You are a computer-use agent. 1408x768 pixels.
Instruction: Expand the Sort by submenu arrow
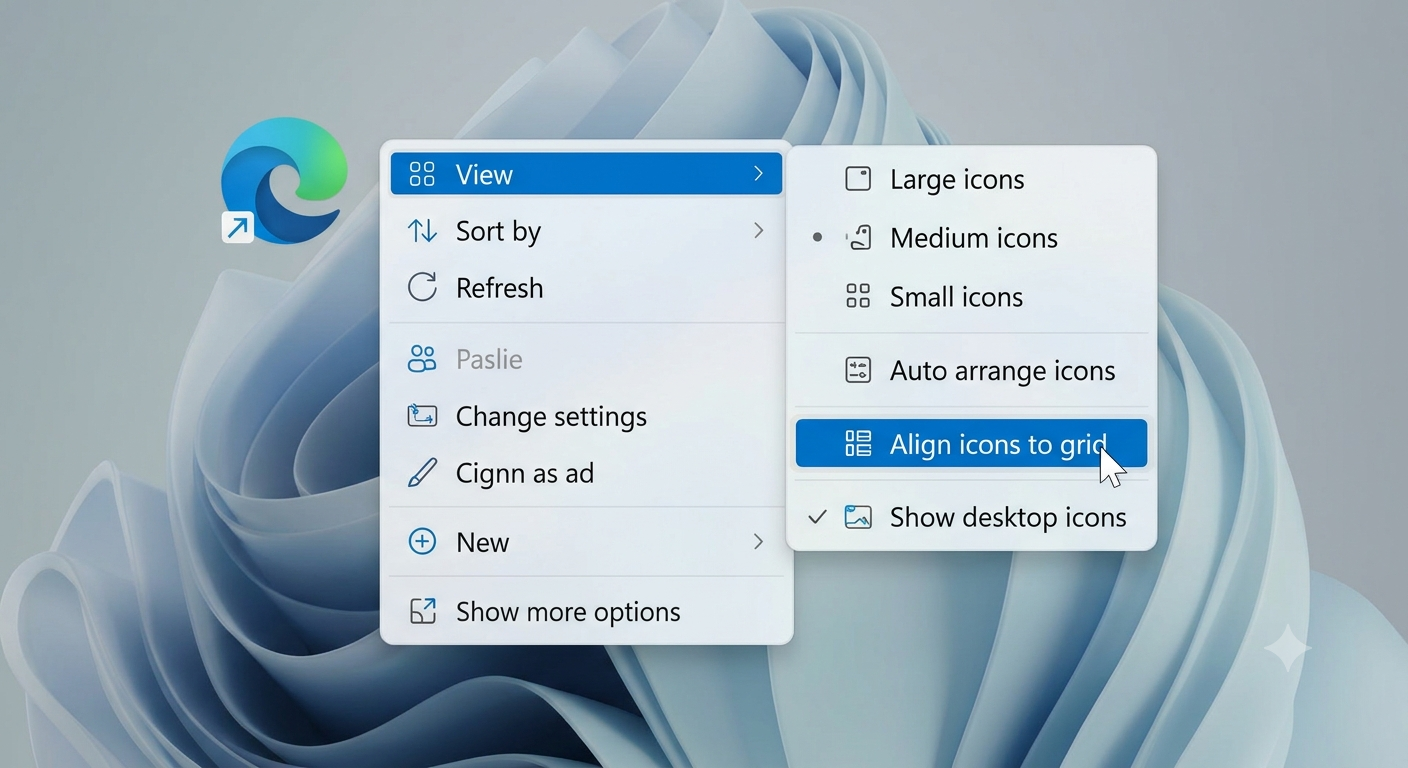pyautogui.click(x=759, y=231)
